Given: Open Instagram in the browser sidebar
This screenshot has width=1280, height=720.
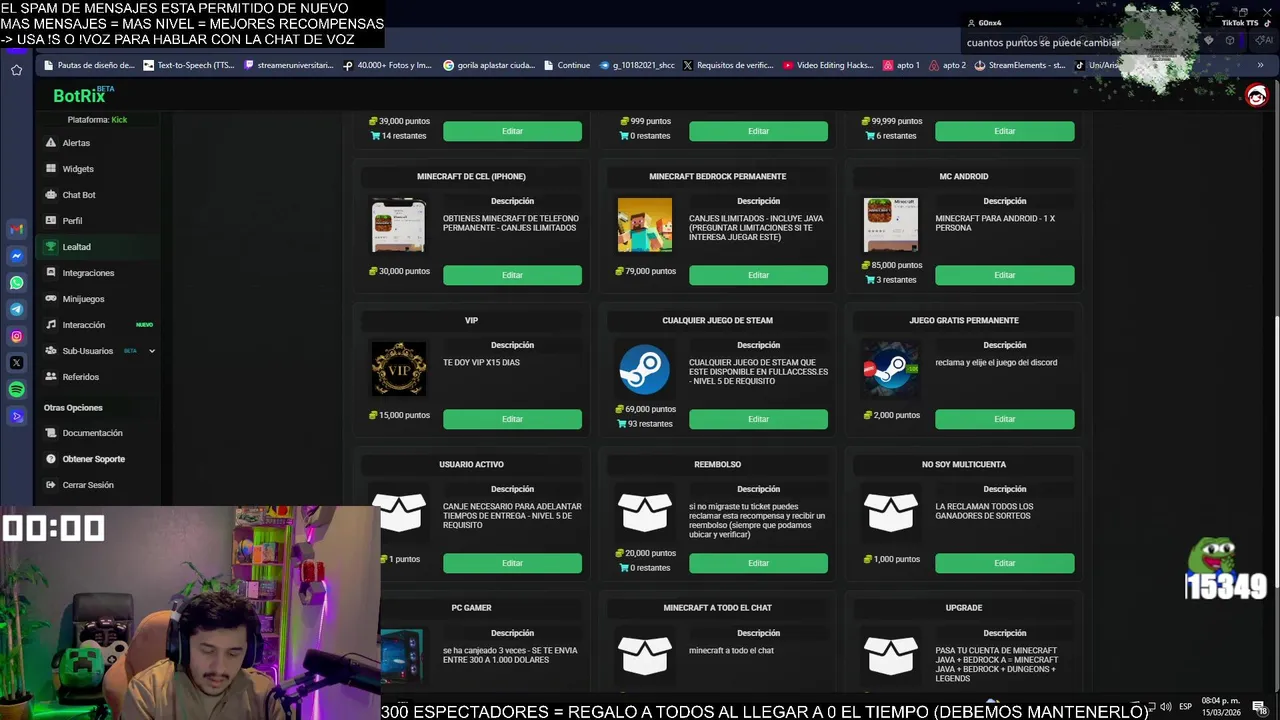Looking at the screenshot, I should click(16, 336).
